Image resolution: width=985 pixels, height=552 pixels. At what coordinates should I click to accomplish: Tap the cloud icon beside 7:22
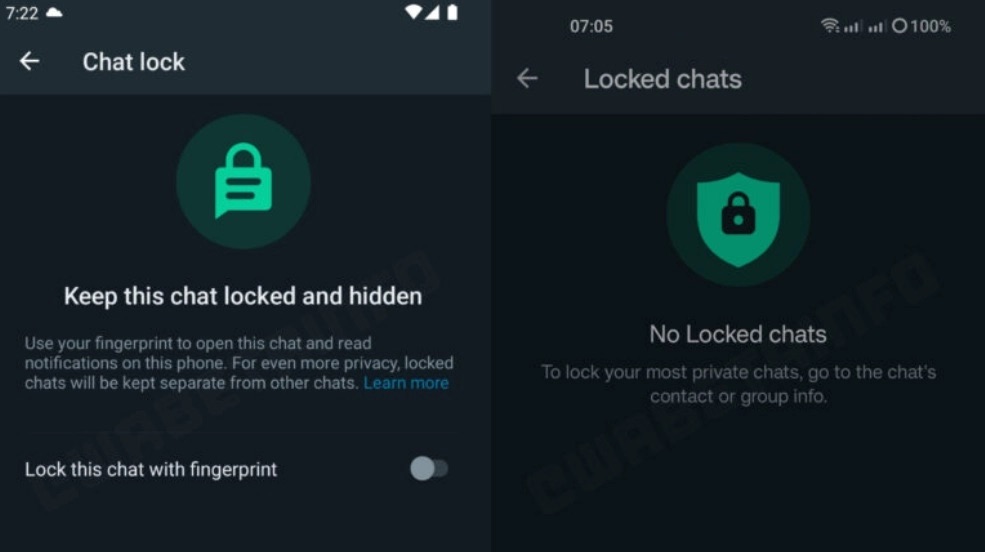(55, 13)
